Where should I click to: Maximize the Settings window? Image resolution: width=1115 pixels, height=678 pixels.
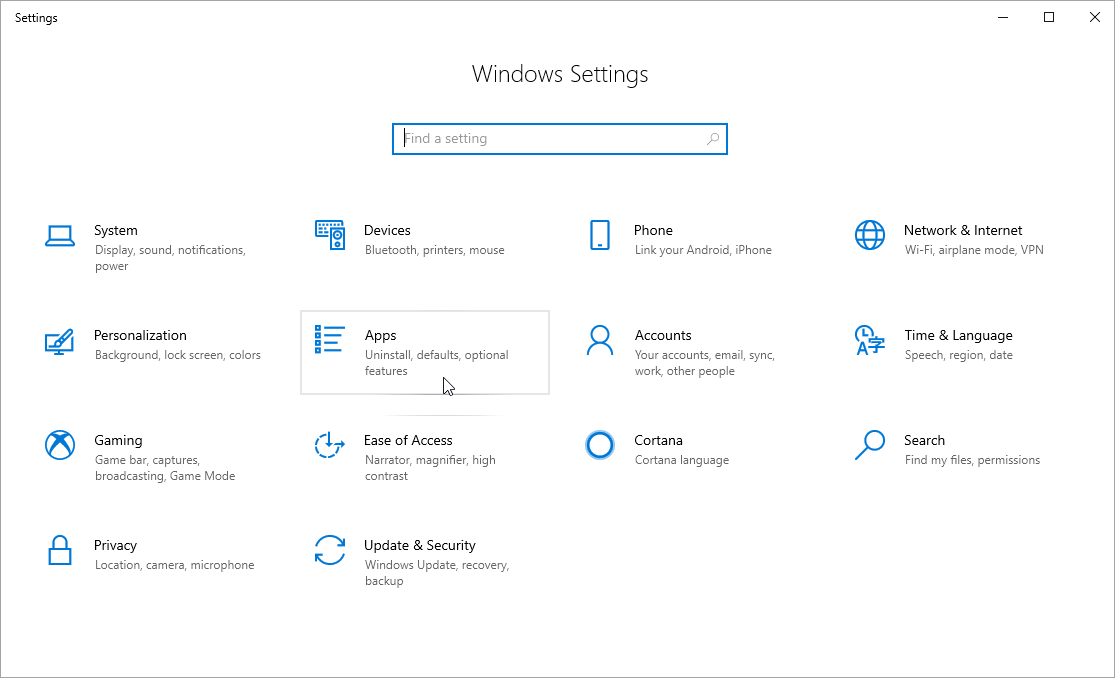tap(1049, 17)
